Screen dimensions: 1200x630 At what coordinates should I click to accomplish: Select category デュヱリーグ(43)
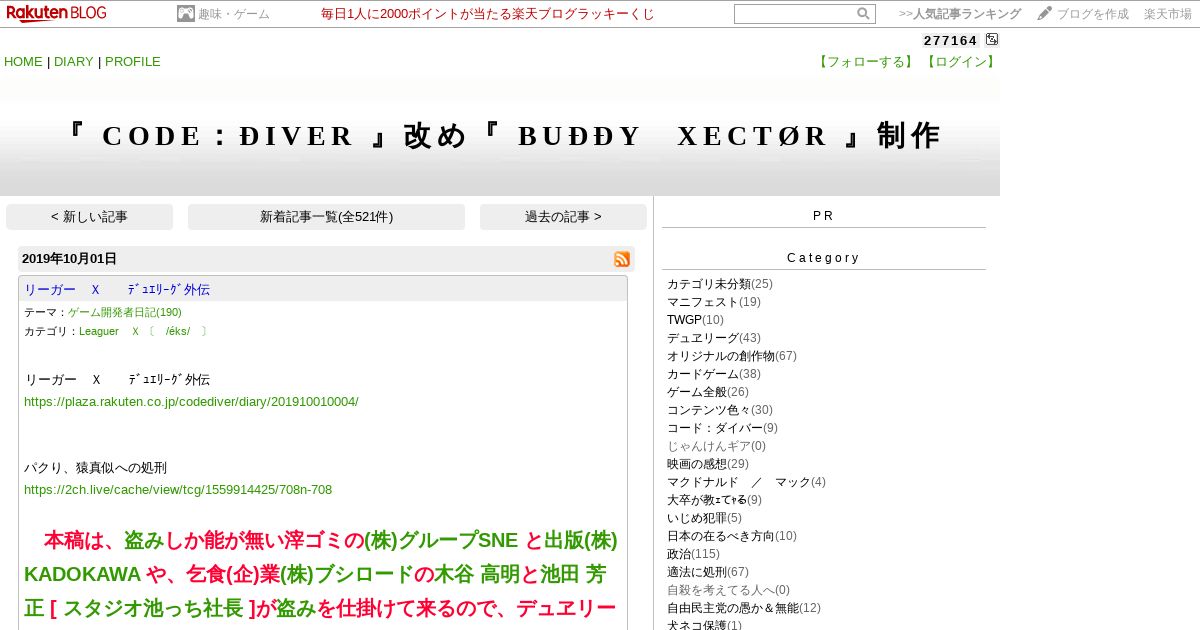[x=713, y=338]
